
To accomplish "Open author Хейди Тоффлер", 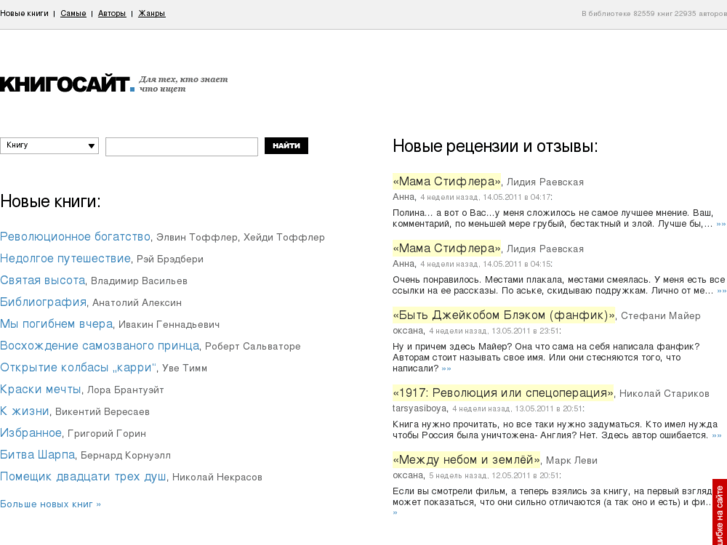I will click(x=284, y=237).
